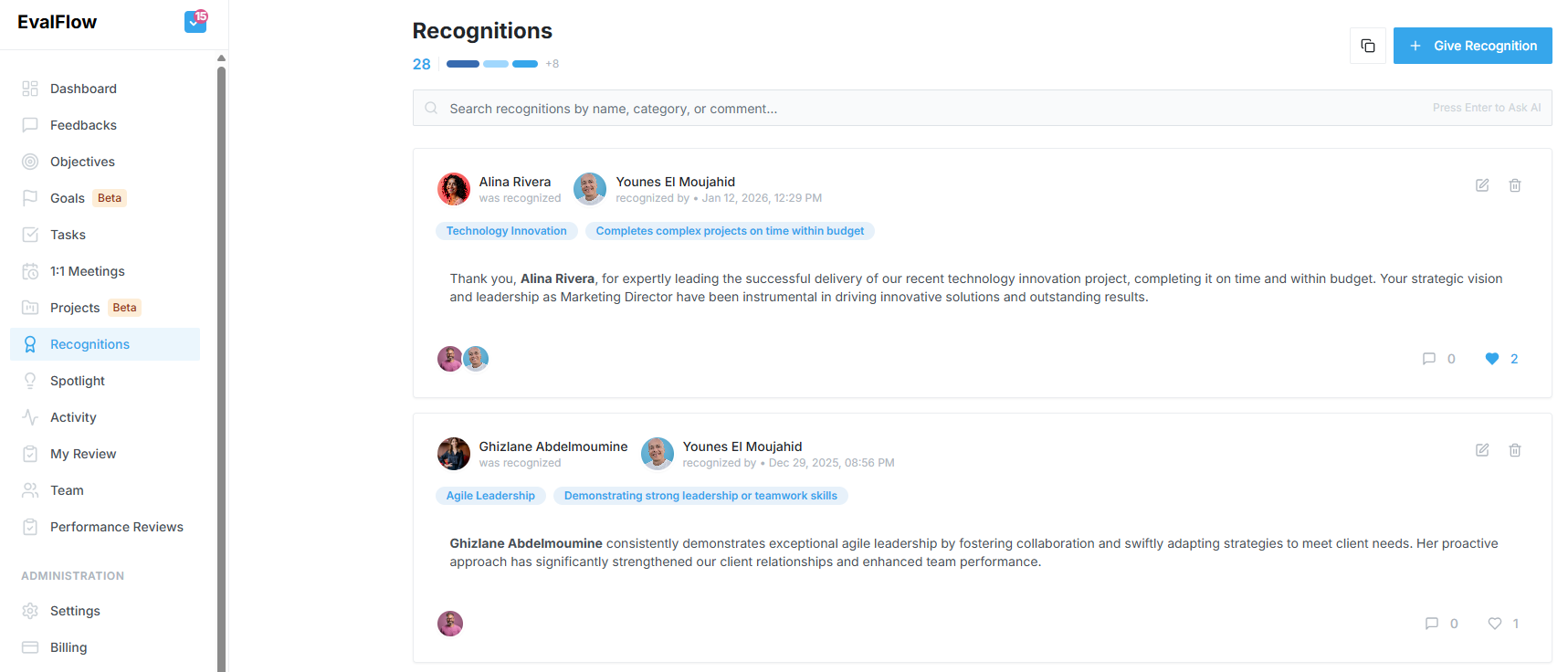Open the Spotlight menu item
1568x672 pixels.
pos(78,381)
